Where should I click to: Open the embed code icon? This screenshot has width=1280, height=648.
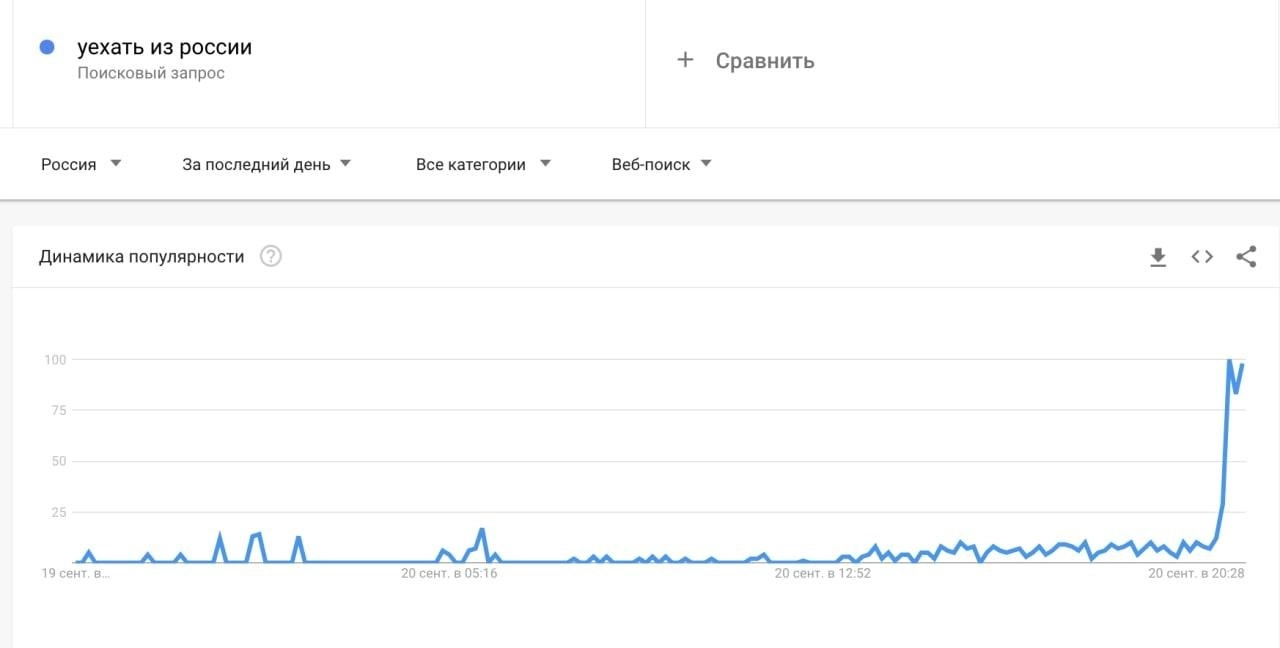pyautogui.click(x=1202, y=257)
